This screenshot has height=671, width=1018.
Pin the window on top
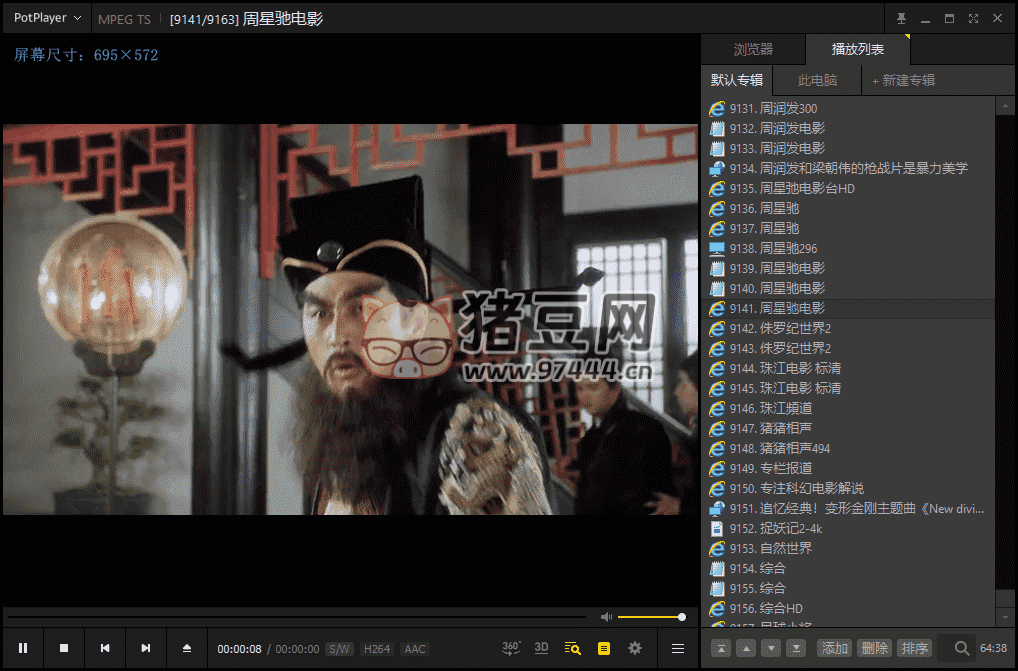901,19
